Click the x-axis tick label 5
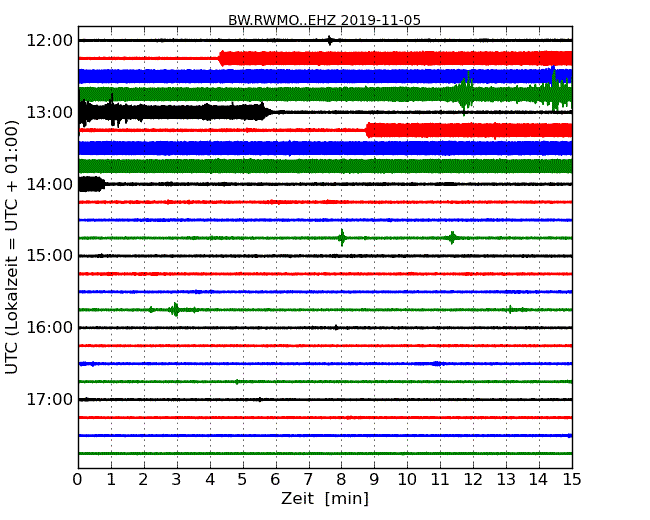This screenshot has height=520, width=650. coord(243,480)
